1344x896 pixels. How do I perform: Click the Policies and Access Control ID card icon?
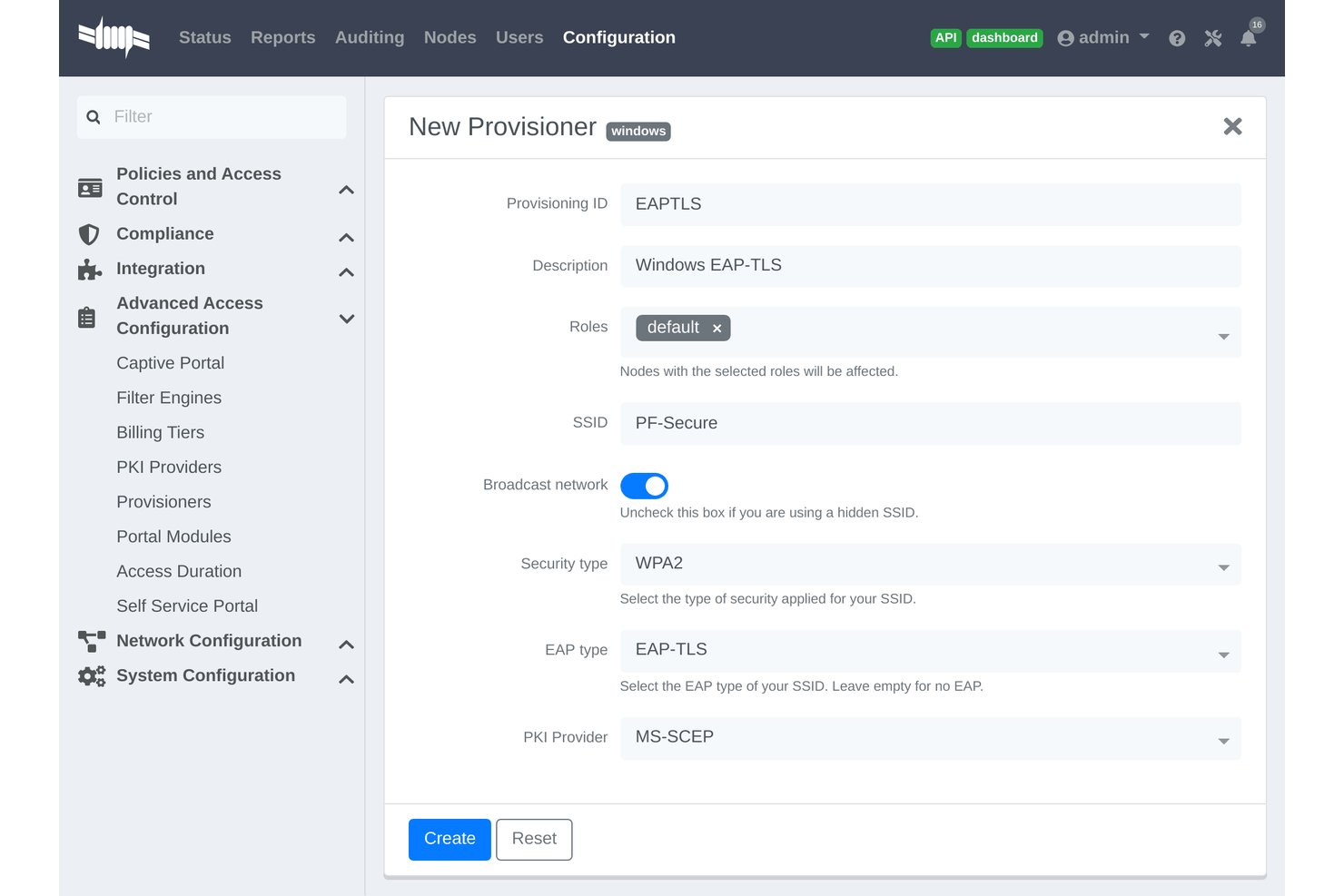click(90, 188)
